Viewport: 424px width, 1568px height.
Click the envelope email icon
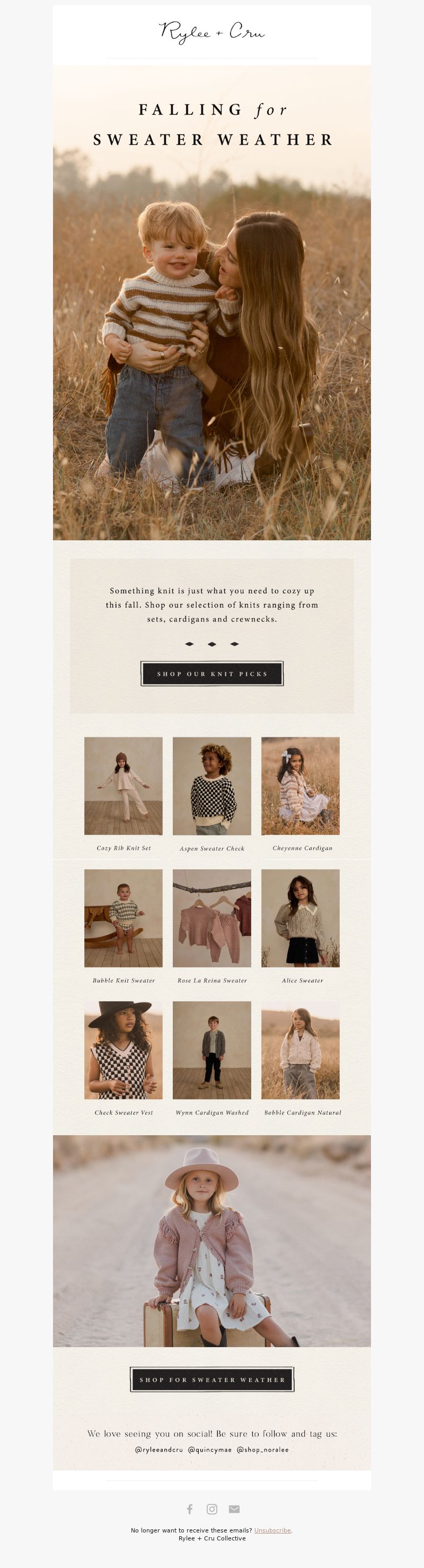(x=234, y=1508)
